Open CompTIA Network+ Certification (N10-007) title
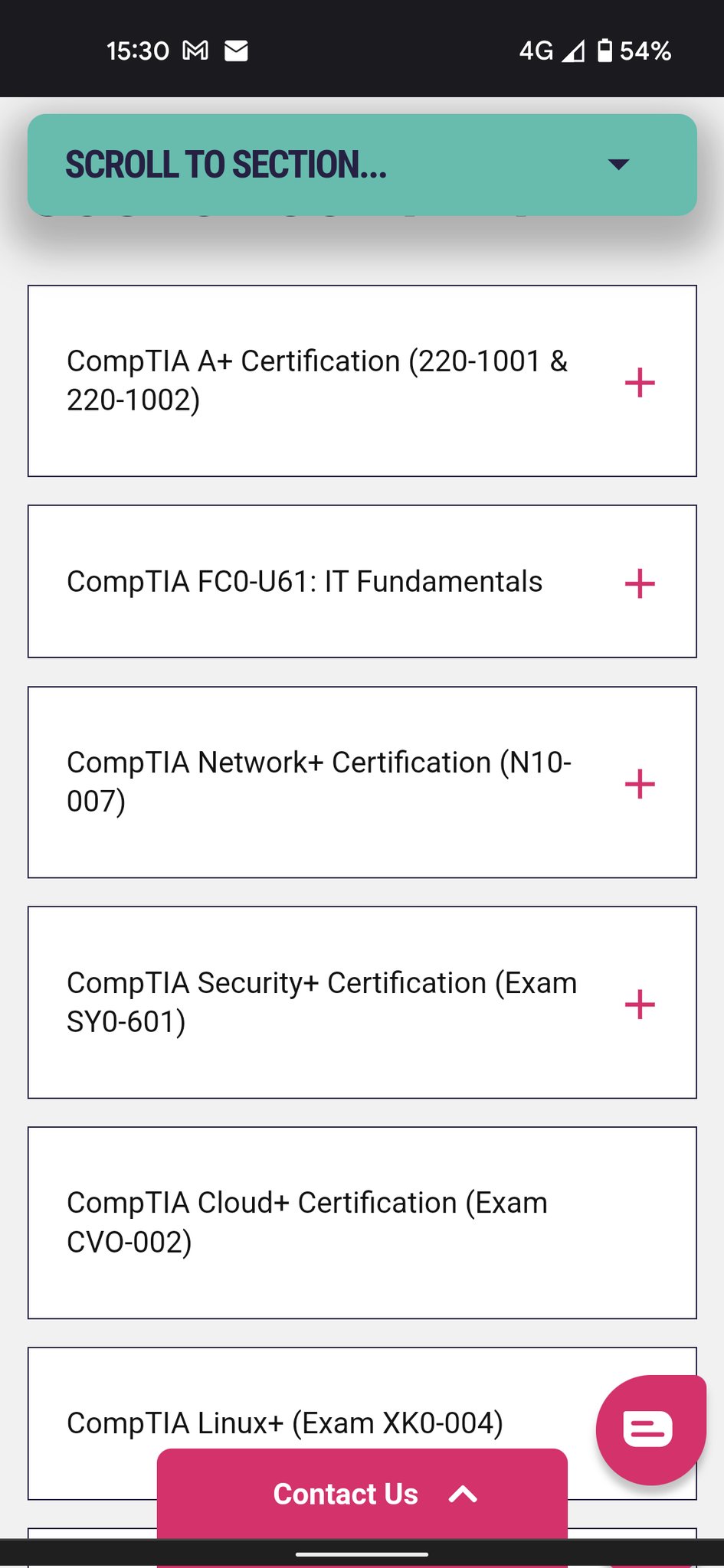The width and height of the screenshot is (724, 1568). [319, 782]
